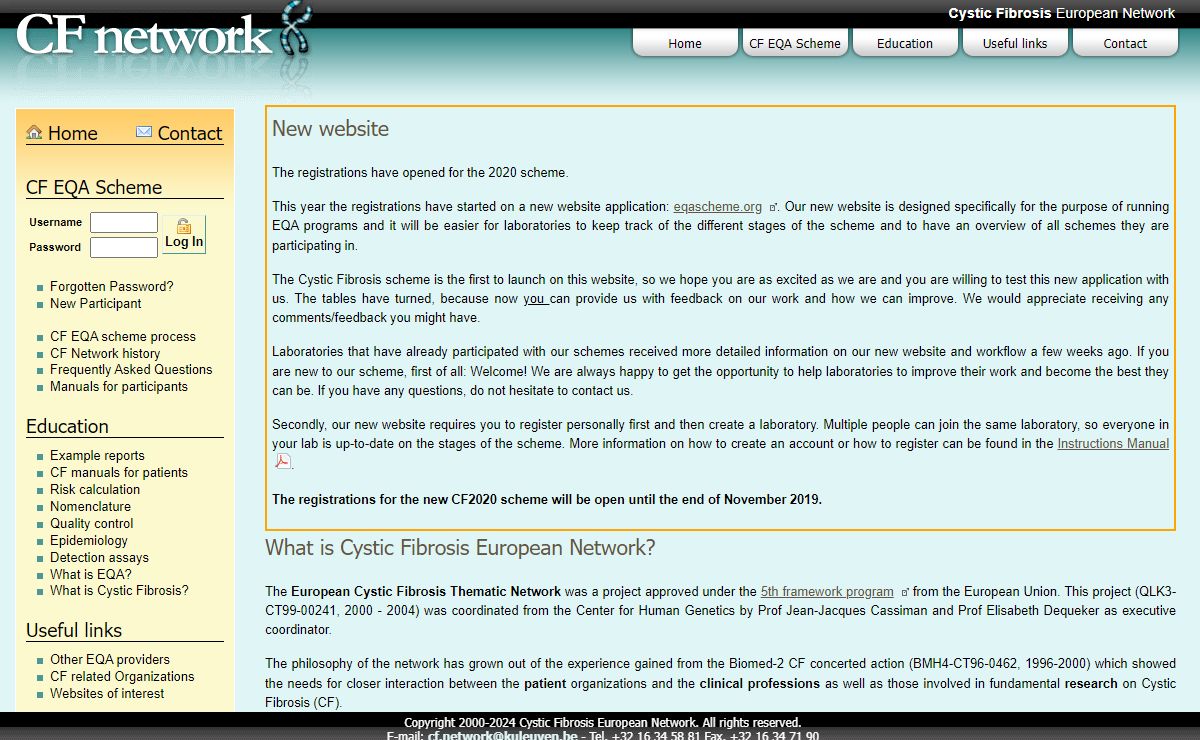1200x740 pixels.
Task: Open the Detection assays link
Action: click(x=99, y=557)
